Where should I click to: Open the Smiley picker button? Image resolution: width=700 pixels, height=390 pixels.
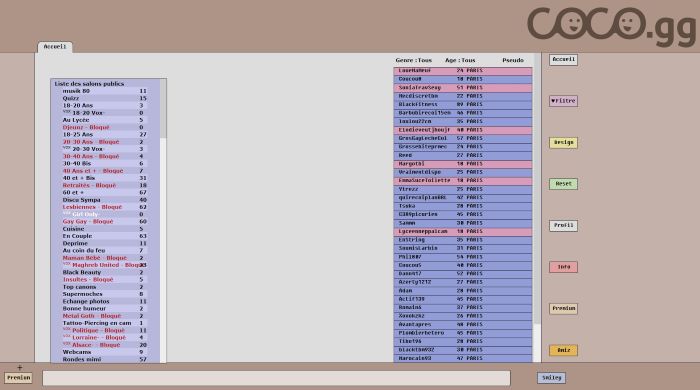click(x=551, y=378)
